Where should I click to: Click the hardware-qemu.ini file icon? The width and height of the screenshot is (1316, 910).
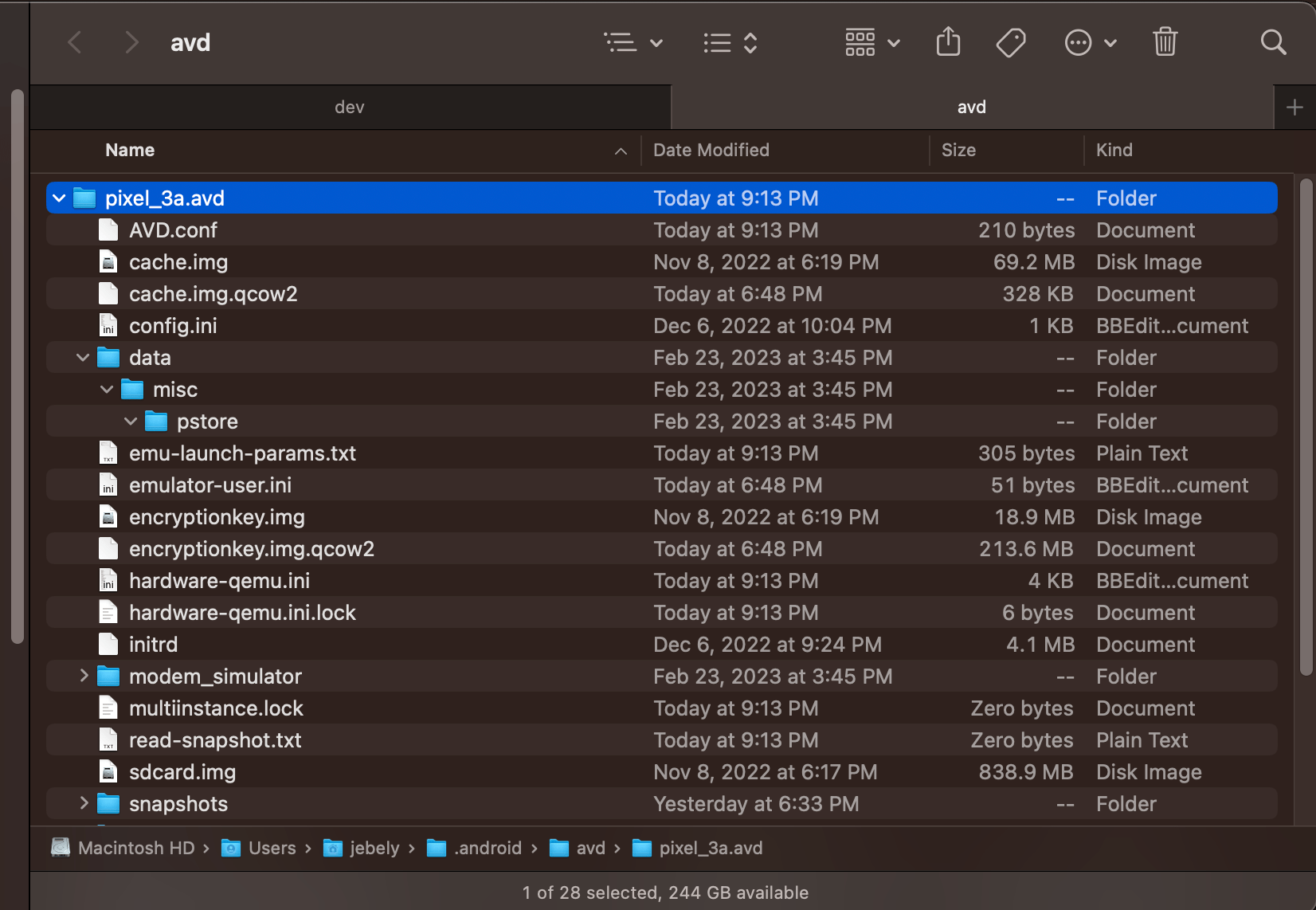click(108, 580)
